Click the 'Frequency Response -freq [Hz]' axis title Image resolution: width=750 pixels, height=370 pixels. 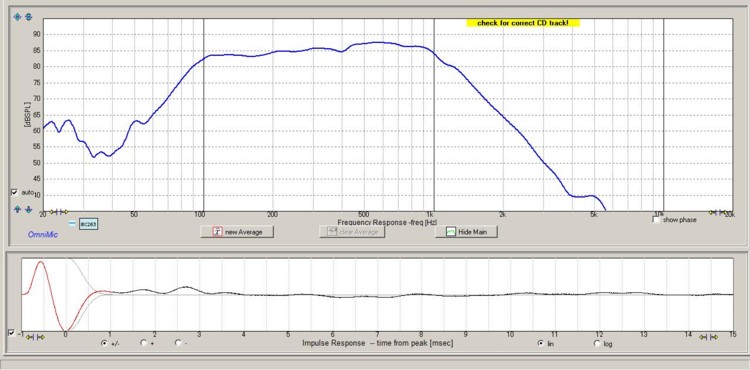click(387, 222)
